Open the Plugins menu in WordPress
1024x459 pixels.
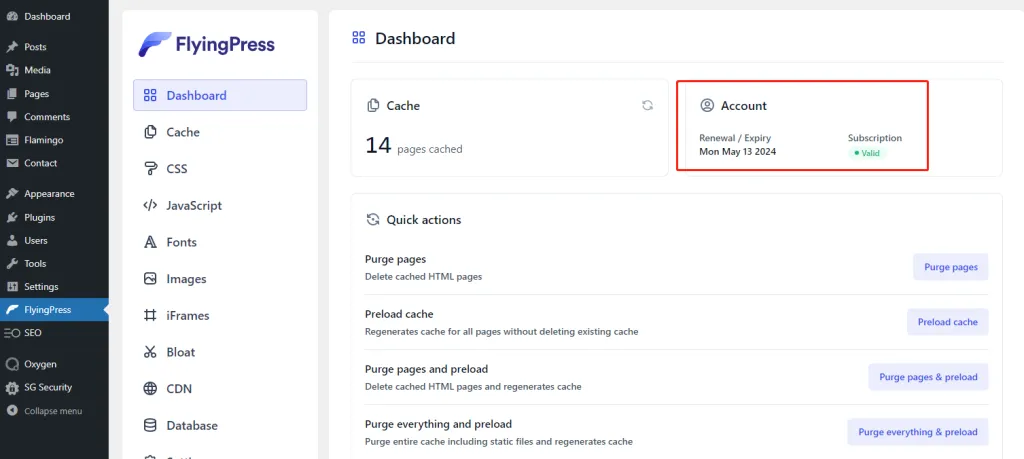click(39, 217)
